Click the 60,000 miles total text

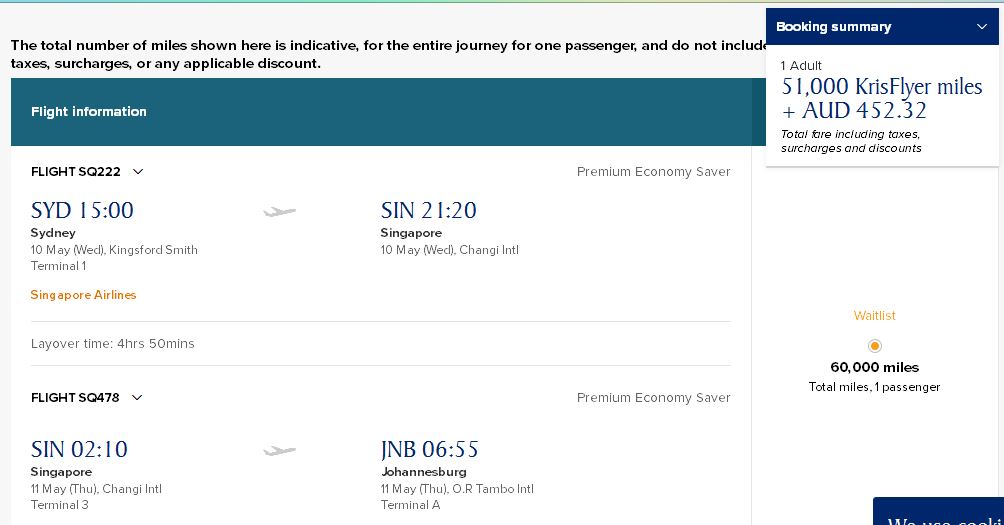(875, 368)
